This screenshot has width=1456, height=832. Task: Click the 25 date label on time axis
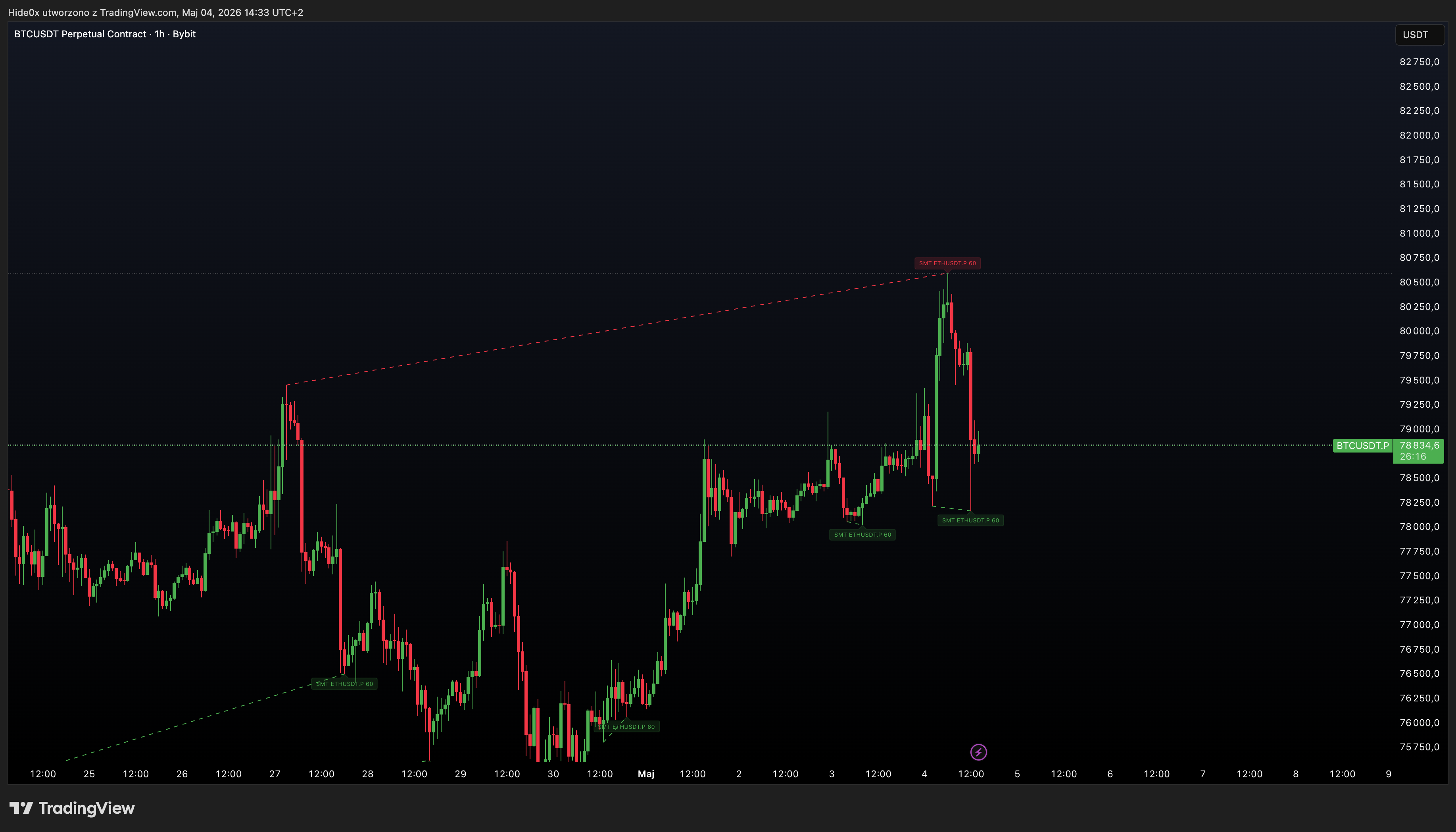[x=89, y=774]
